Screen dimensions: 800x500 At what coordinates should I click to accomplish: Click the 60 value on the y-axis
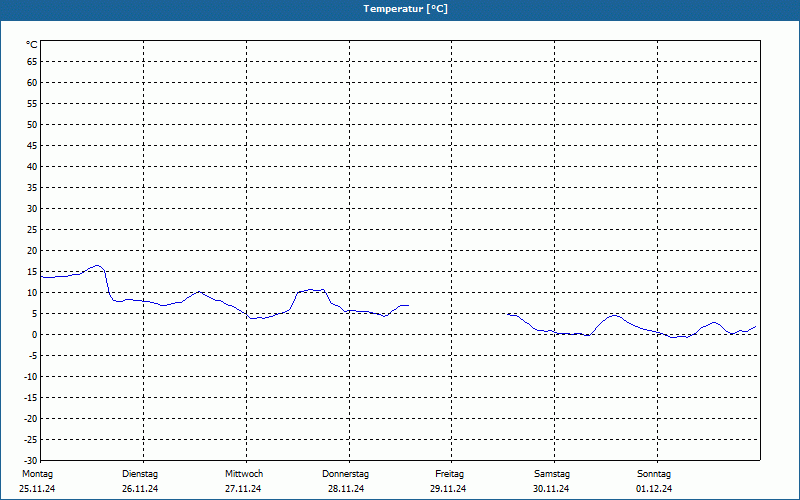[x=32, y=83]
